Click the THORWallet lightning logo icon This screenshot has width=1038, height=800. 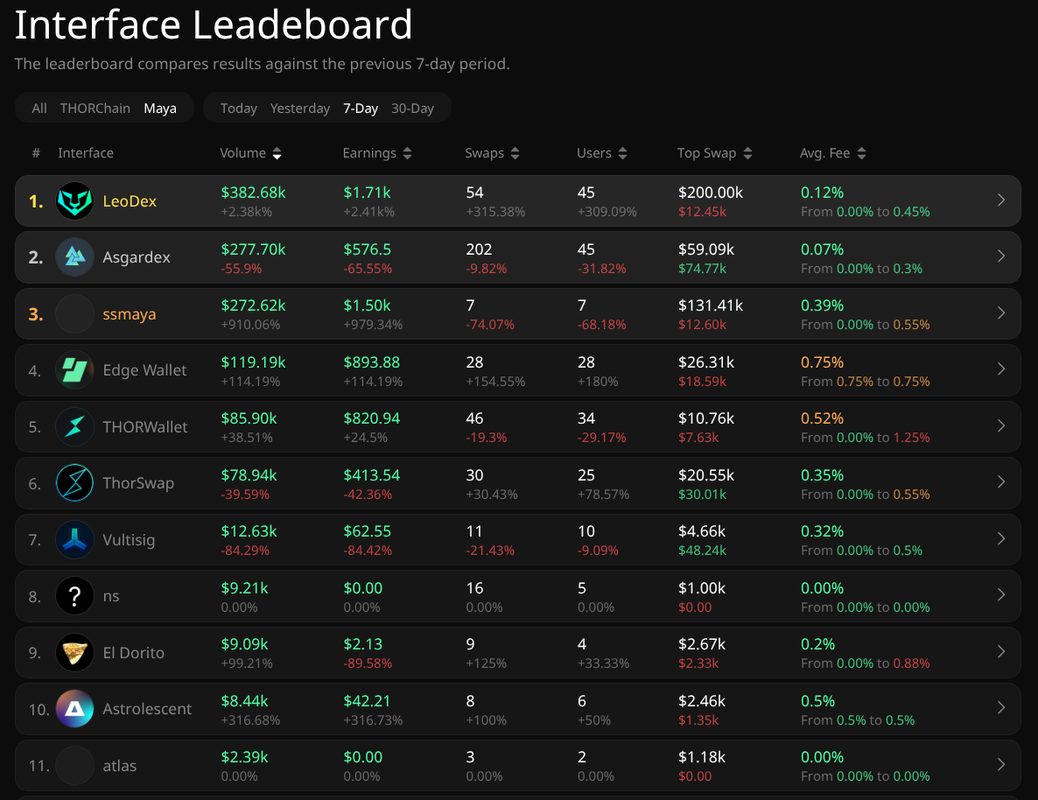tap(75, 426)
